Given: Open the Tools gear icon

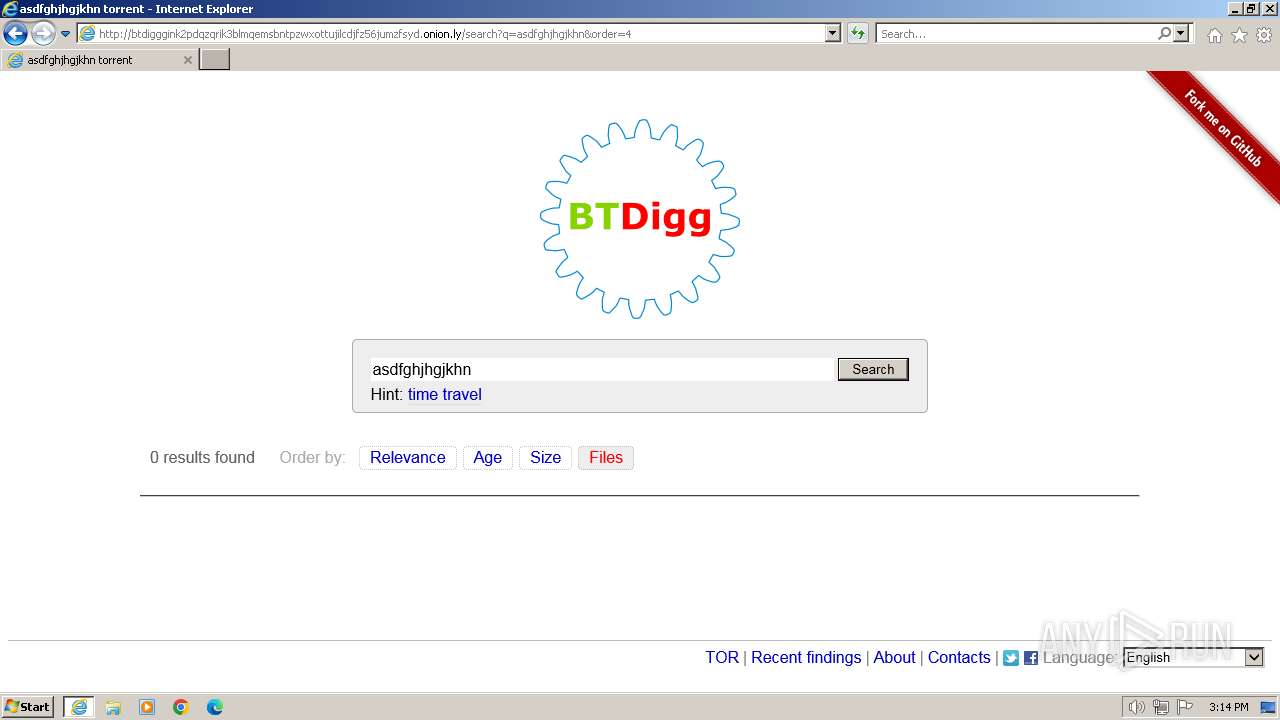Looking at the screenshot, I should (1264, 35).
